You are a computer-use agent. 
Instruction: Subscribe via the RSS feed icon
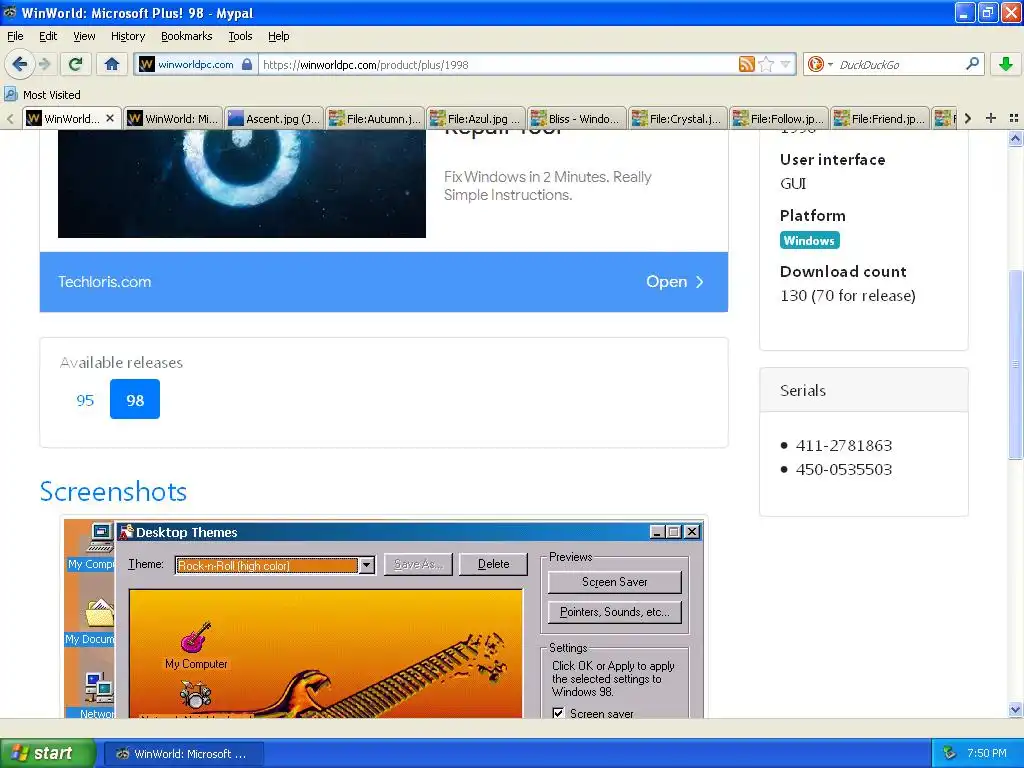pyautogui.click(x=746, y=64)
